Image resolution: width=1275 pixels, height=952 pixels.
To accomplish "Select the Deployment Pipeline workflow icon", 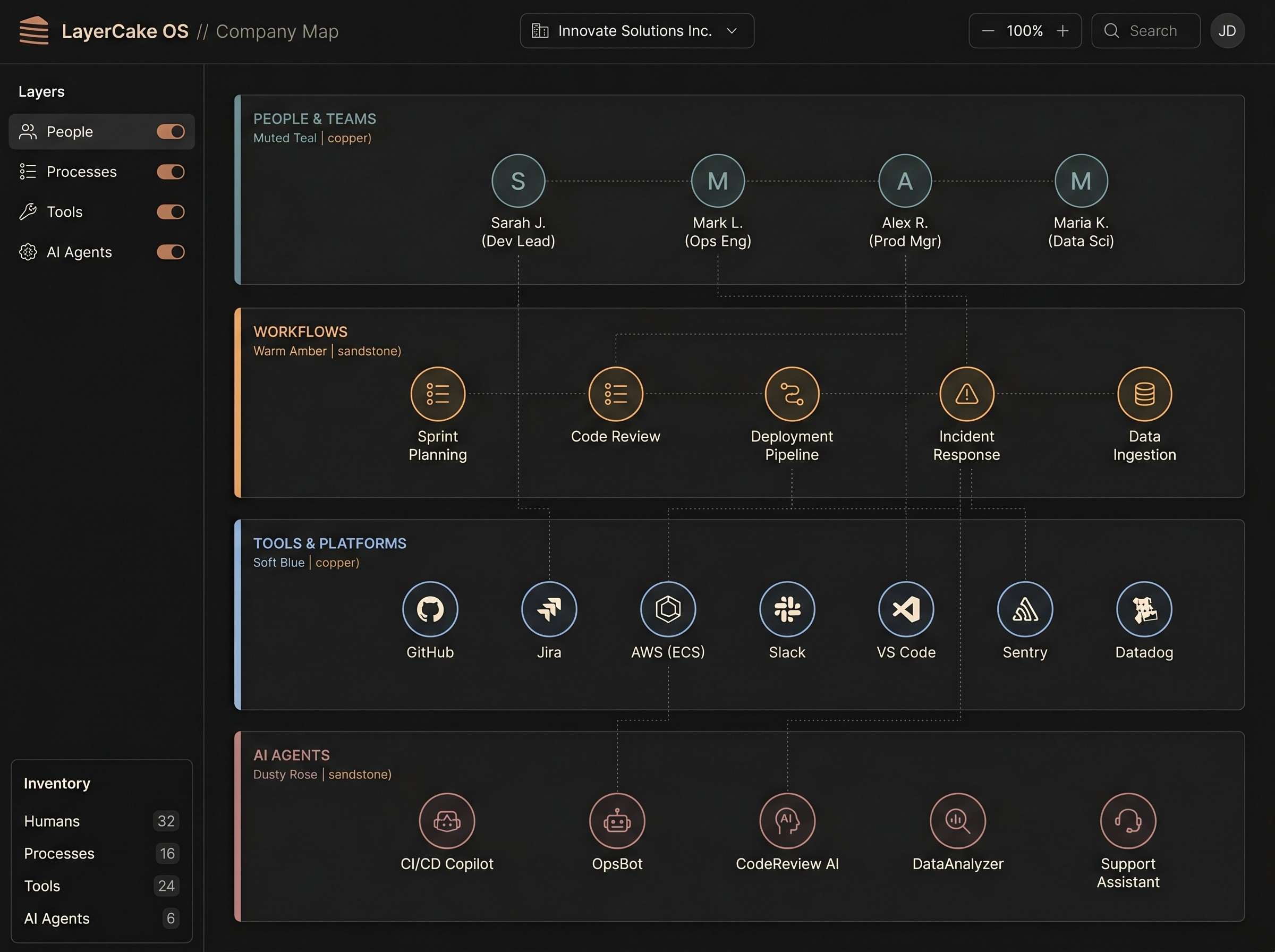I will [792, 394].
